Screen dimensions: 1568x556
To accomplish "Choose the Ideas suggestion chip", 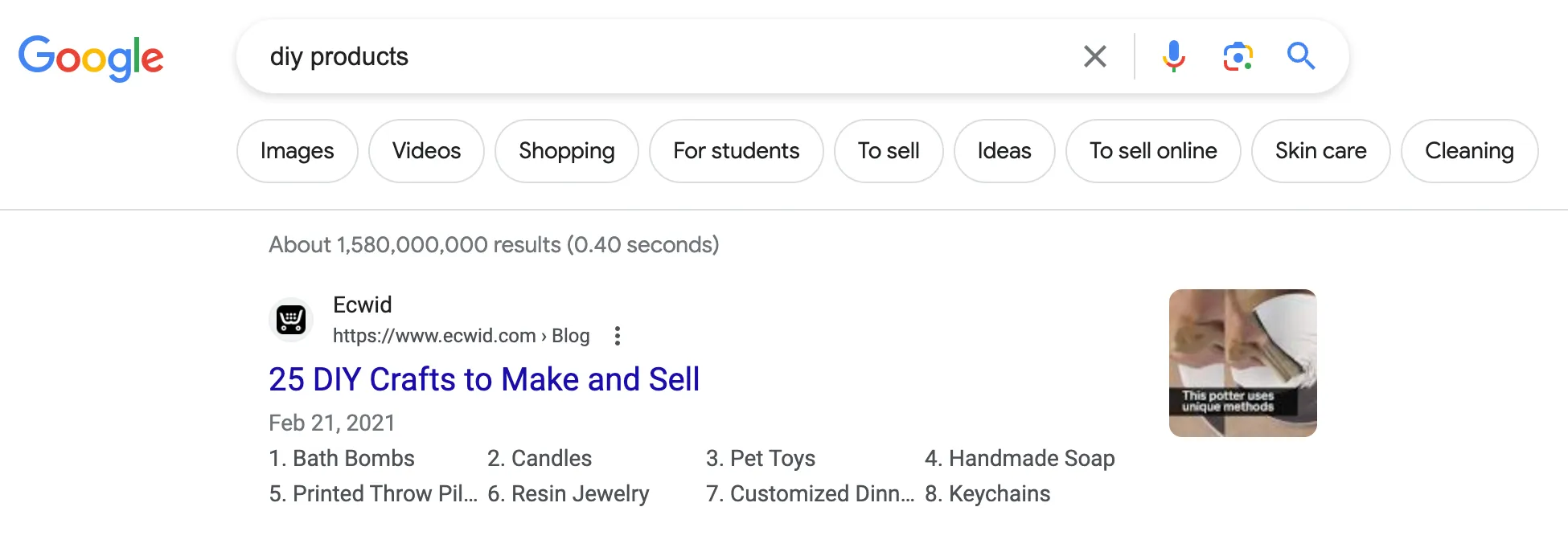I will (x=1004, y=151).
